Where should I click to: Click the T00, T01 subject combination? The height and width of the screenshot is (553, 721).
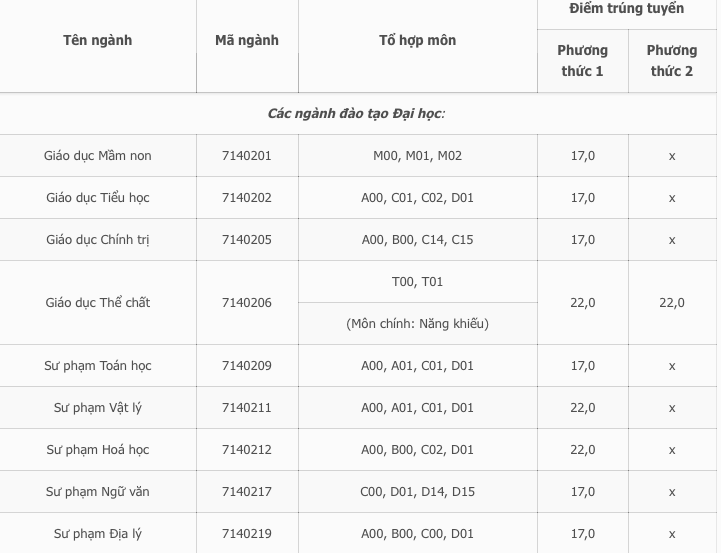coord(417,282)
